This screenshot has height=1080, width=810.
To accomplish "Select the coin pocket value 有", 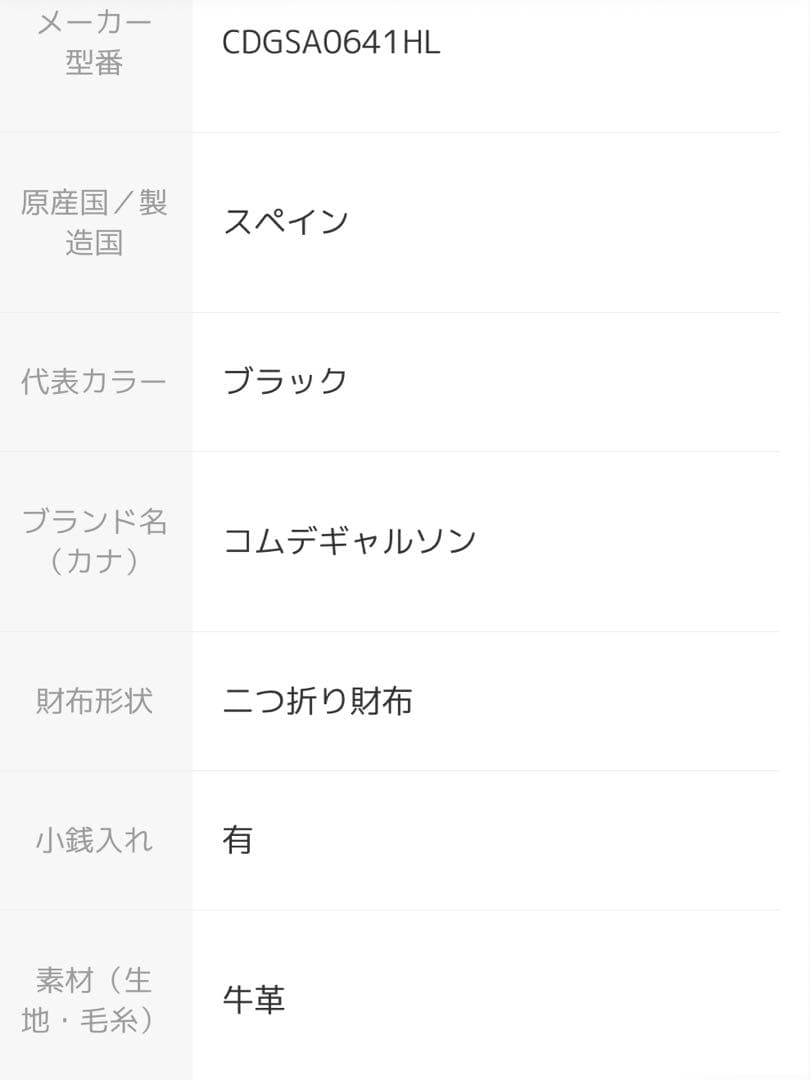I will click(x=238, y=840).
